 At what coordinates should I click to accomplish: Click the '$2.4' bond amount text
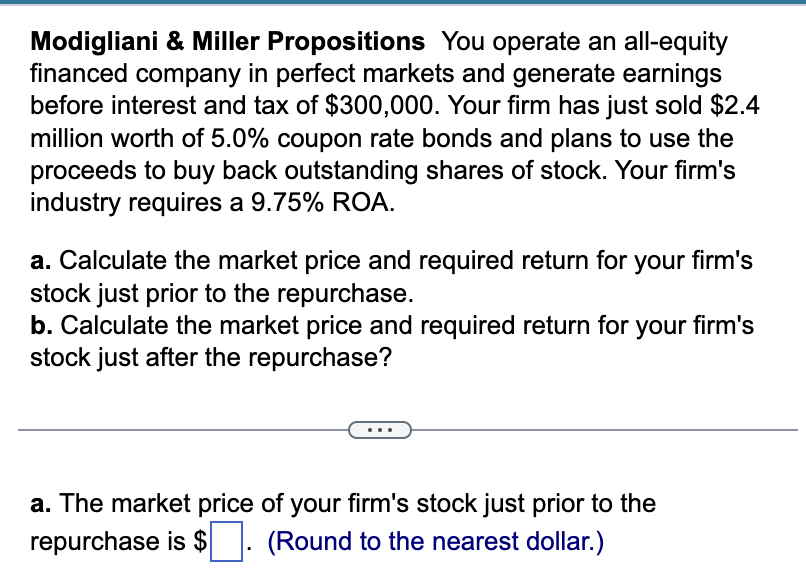pos(734,105)
